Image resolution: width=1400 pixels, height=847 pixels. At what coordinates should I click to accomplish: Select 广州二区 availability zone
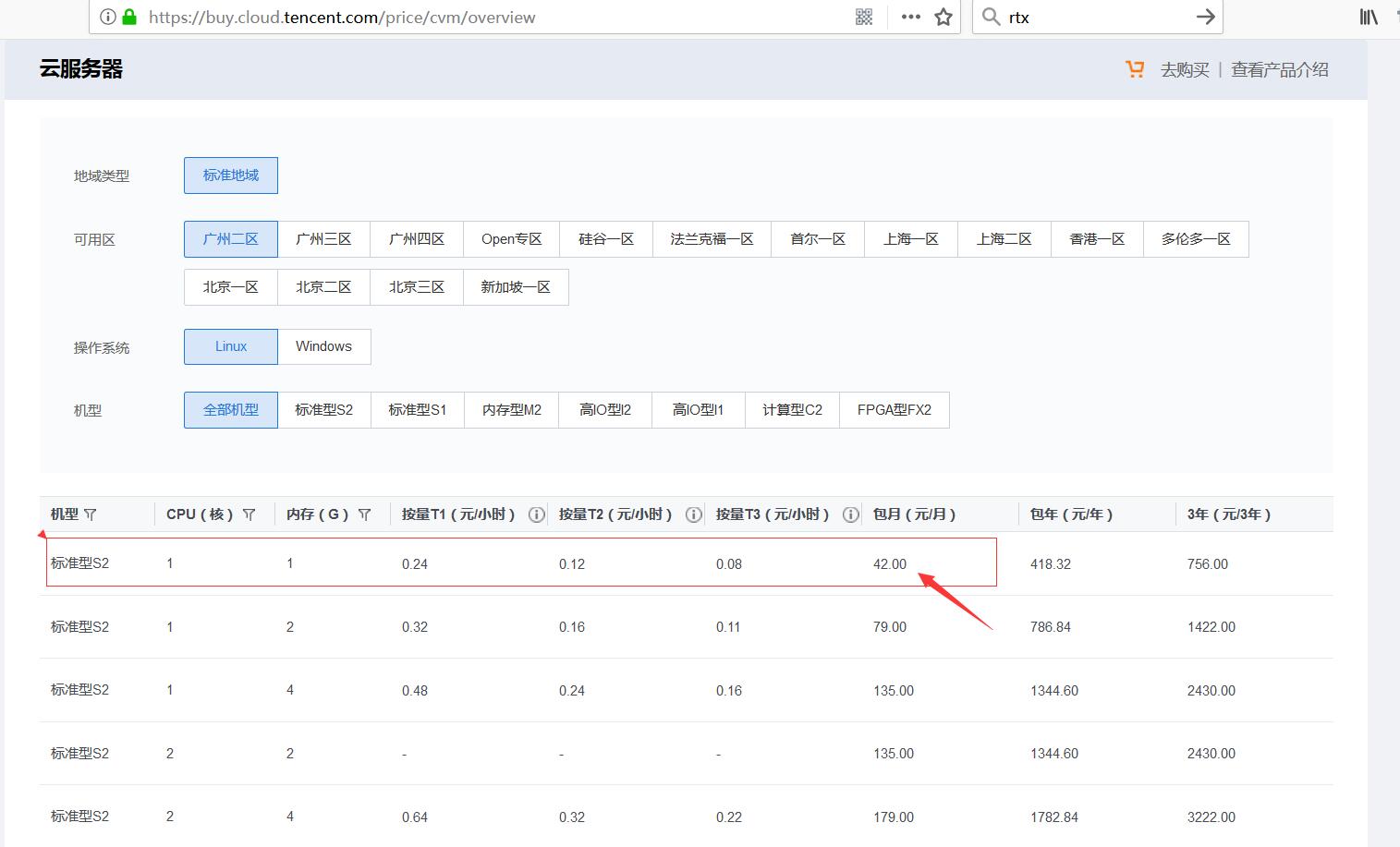coord(231,239)
